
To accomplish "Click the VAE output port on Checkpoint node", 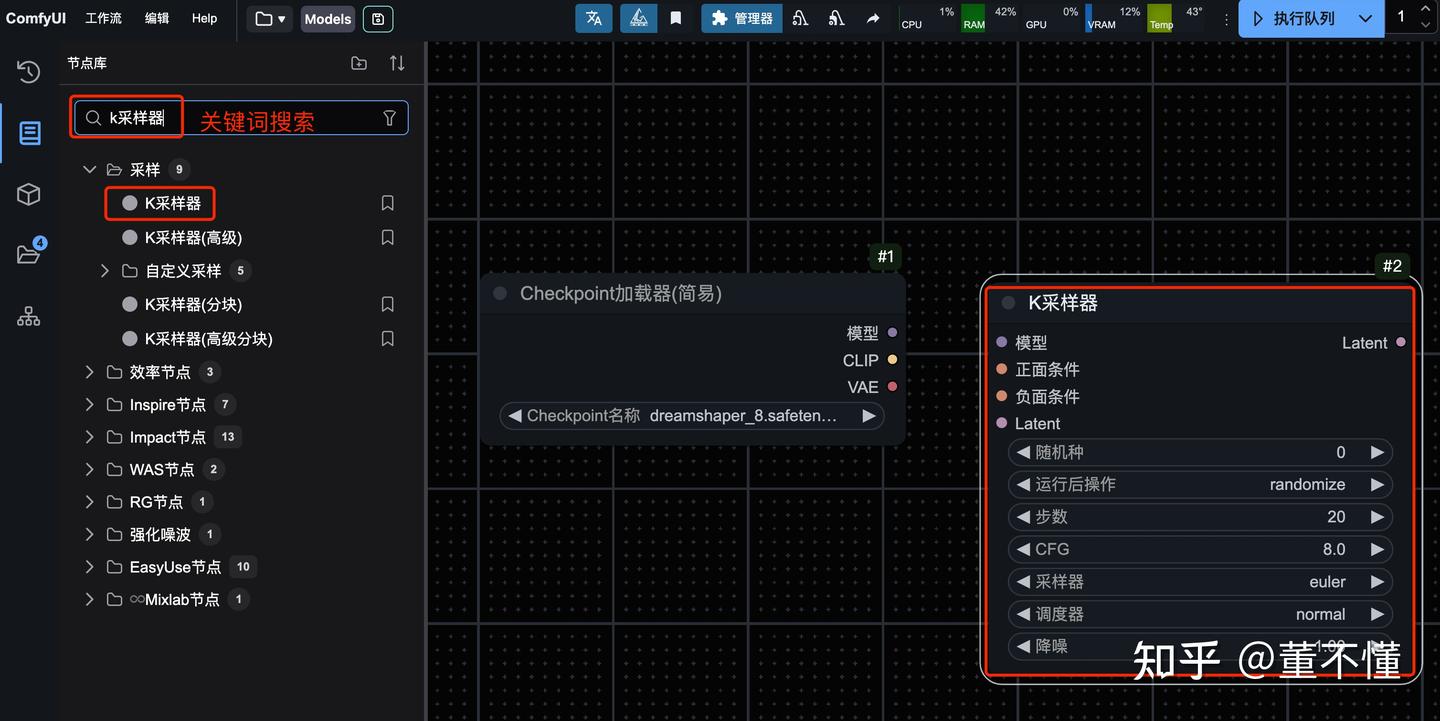I will (x=893, y=387).
